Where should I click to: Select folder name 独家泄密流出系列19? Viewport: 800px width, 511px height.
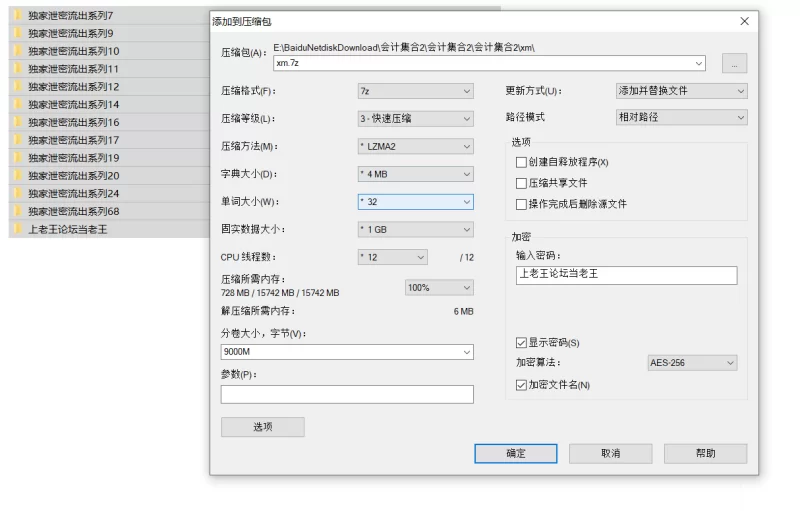pos(73,158)
